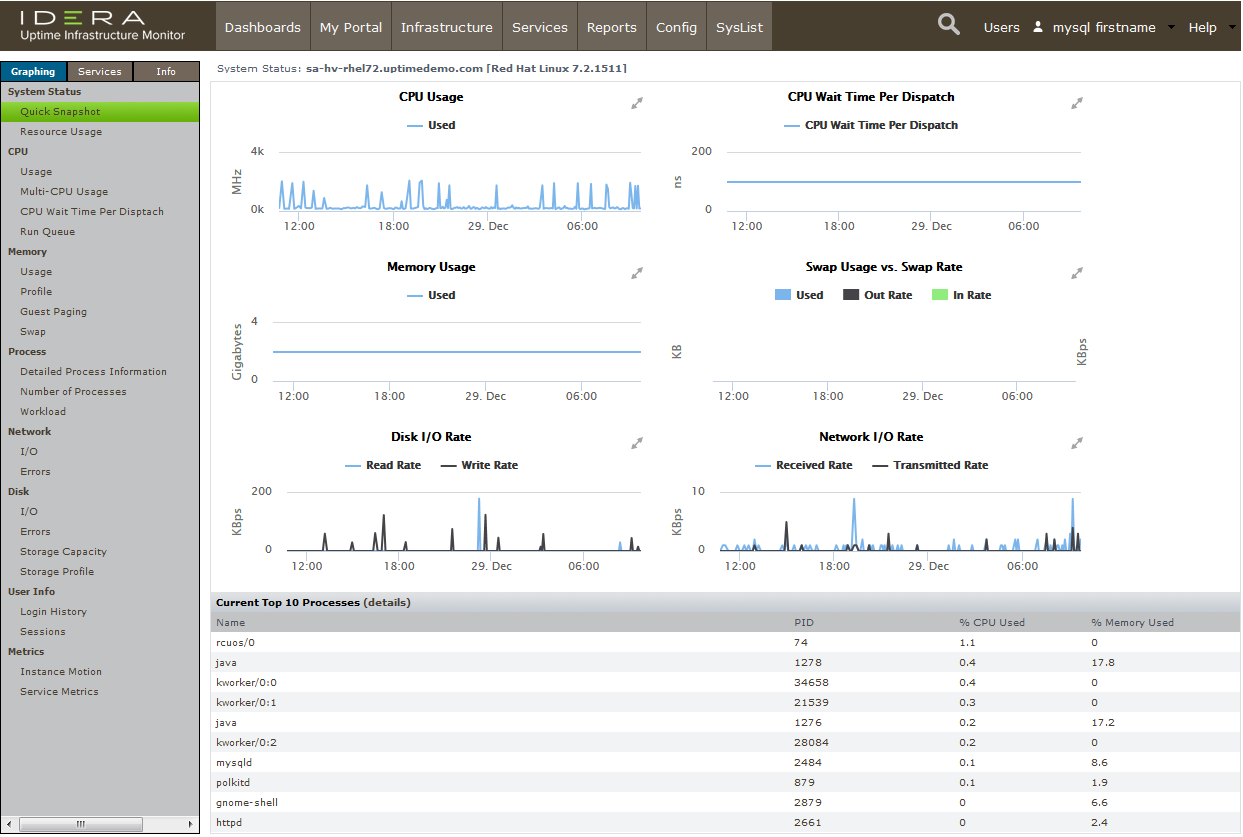
Task: Expand the Swap Usage vs. Swap Rate chart
Action: pos(1077,273)
